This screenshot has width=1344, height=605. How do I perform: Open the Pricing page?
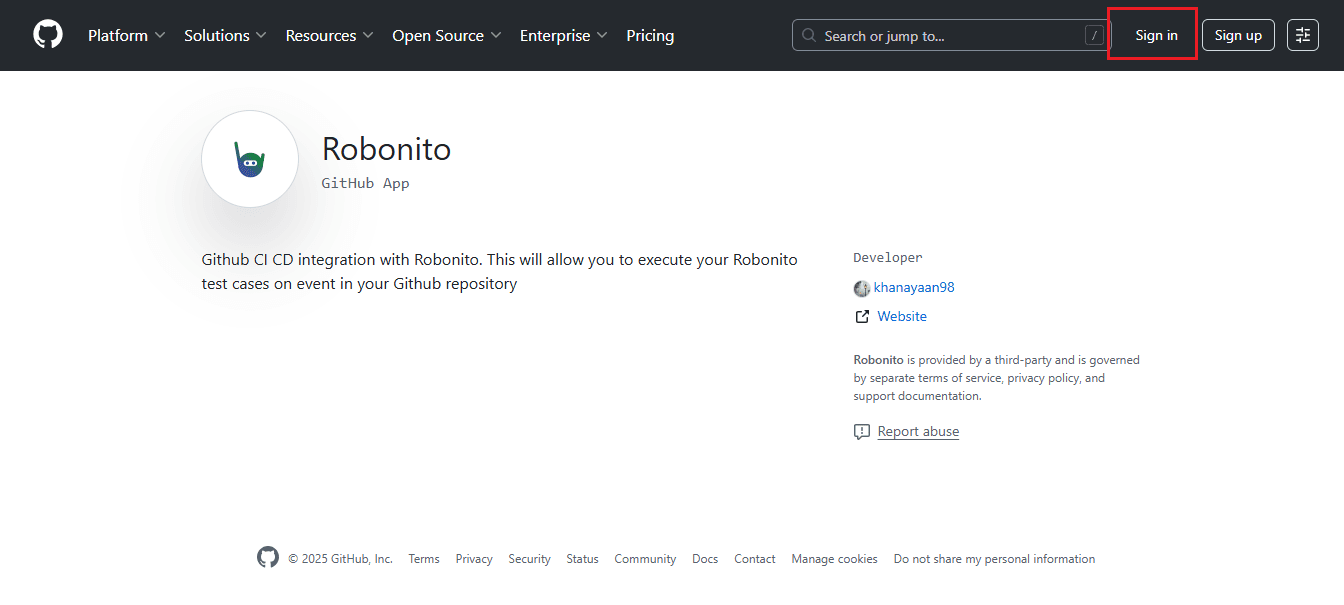coord(650,36)
